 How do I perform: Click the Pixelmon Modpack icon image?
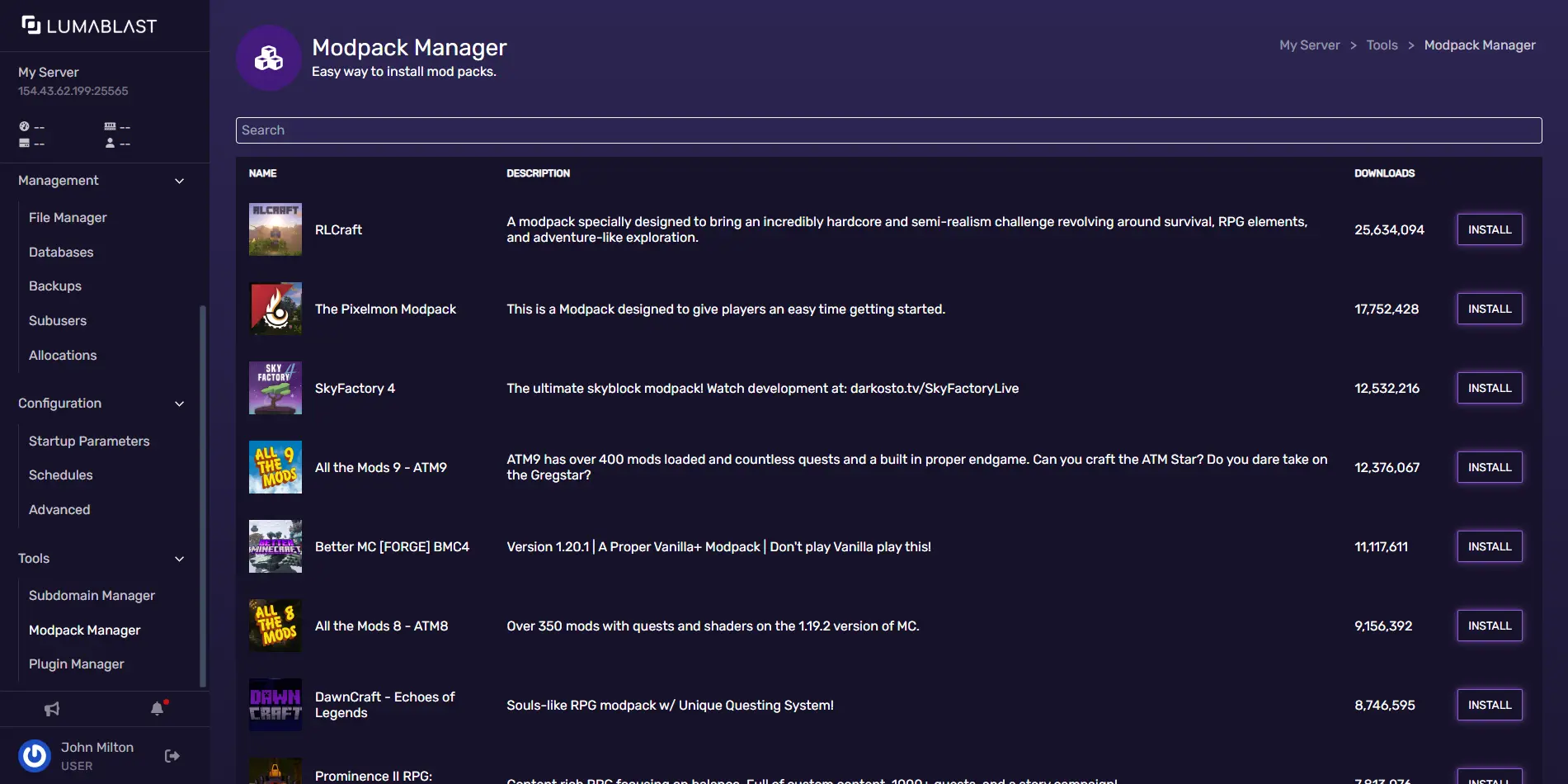coord(275,309)
